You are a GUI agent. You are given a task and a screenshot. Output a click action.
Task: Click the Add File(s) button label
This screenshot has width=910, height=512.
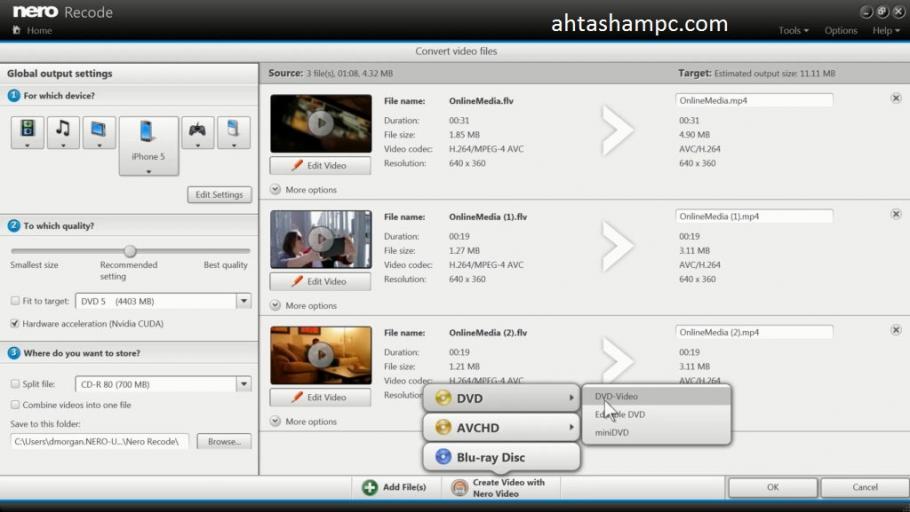pyautogui.click(x=405, y=487)
